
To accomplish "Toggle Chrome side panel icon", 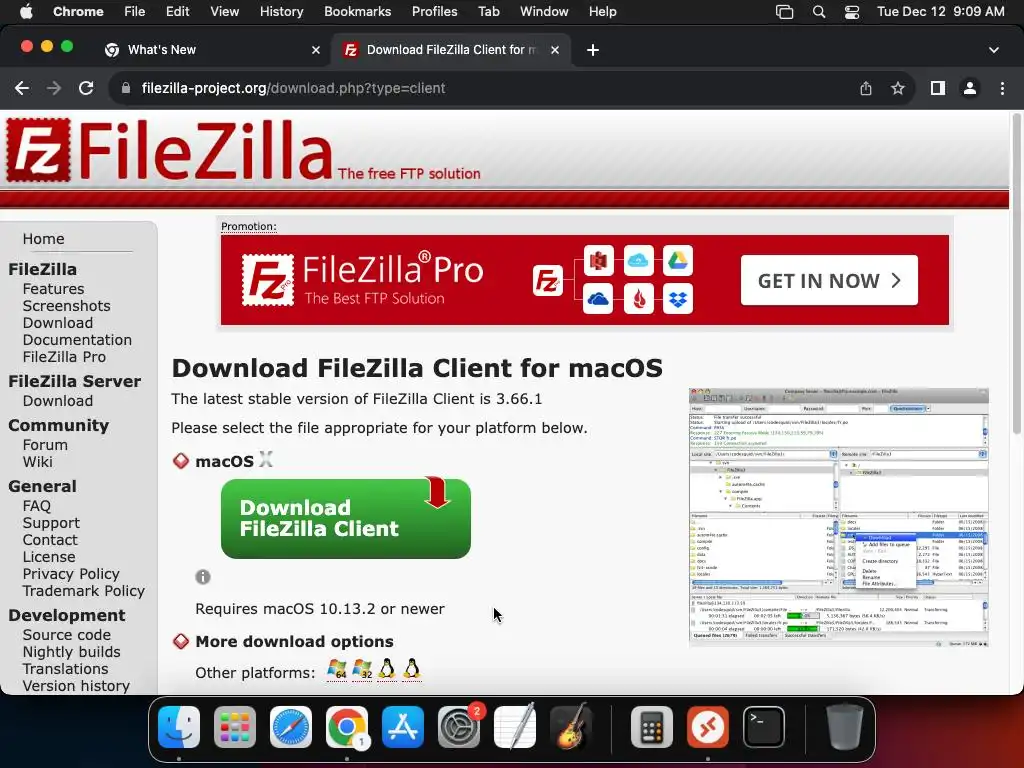I will point(938,88).
